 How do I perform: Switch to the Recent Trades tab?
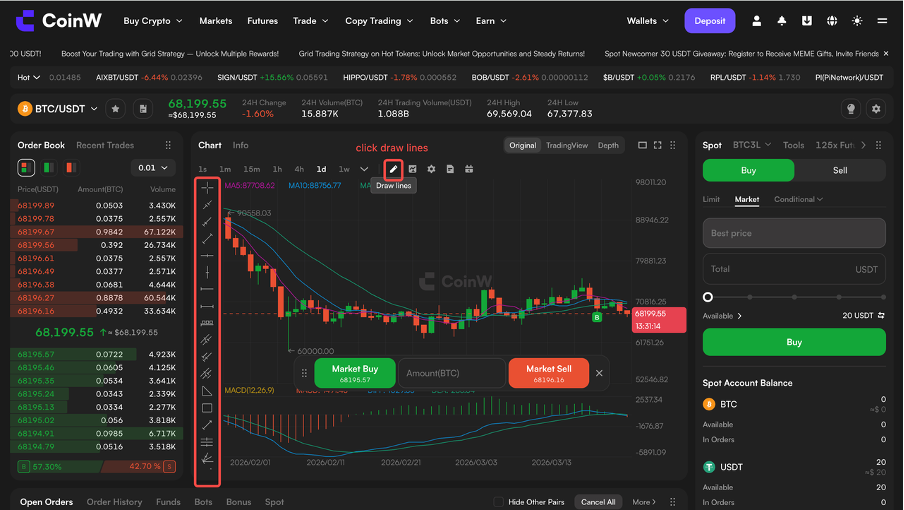coord(105,145)
